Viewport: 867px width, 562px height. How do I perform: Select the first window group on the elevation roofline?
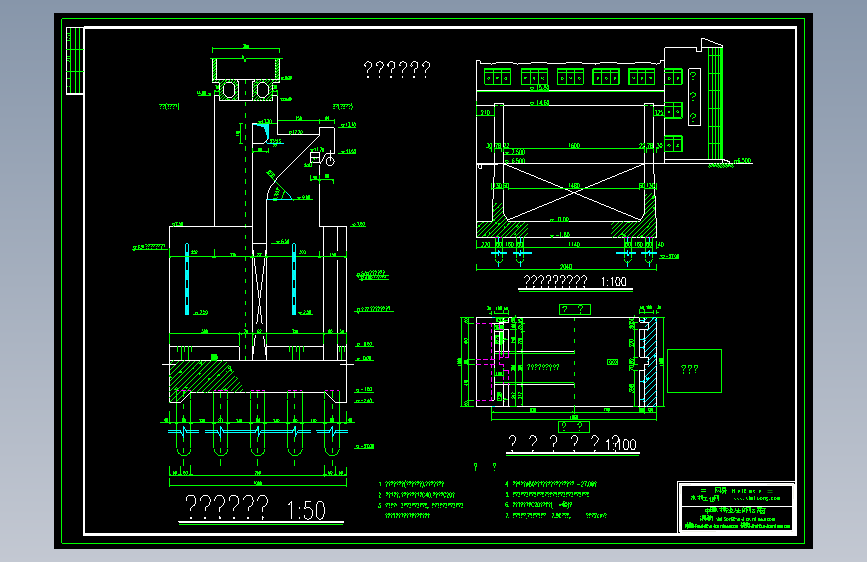click(497, 77)
